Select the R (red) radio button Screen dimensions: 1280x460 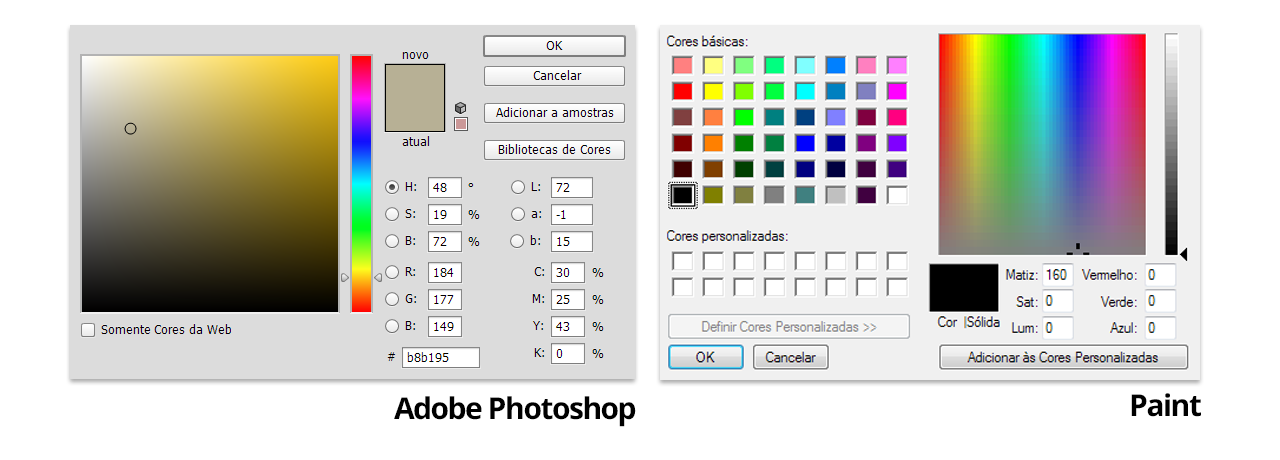392,271
